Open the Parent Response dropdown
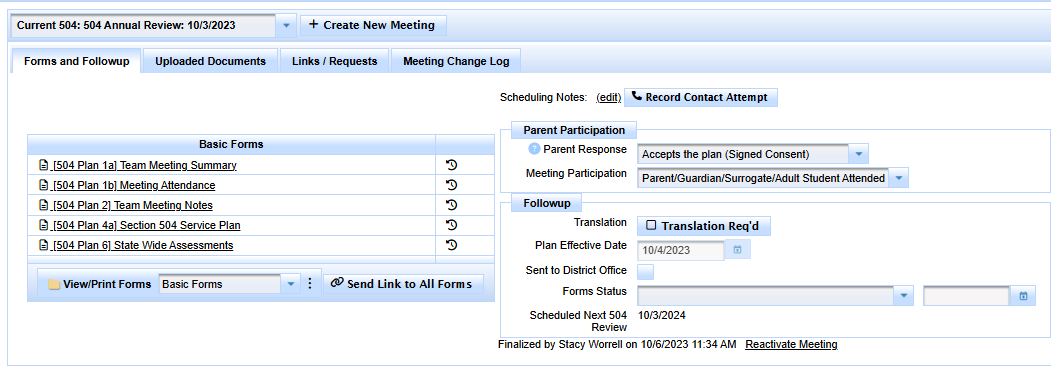This screenshot has width=1051, height=367. [x=859, y=155]
